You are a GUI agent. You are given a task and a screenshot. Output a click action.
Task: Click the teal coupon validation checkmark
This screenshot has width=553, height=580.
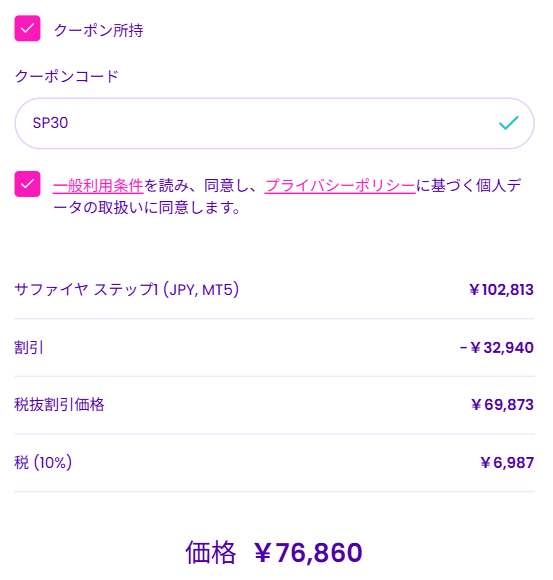pos(509,123)
